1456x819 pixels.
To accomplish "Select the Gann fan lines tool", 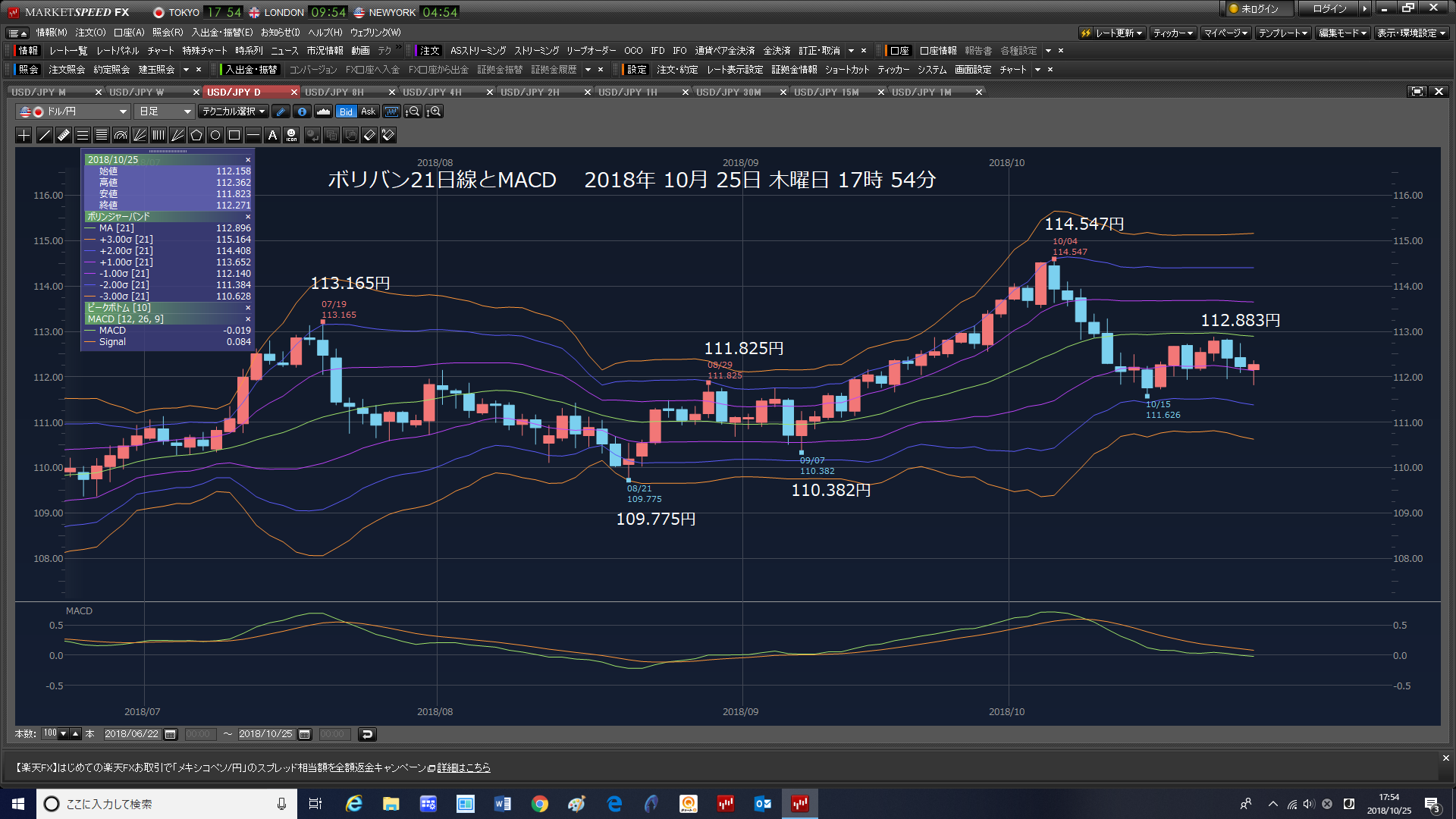I will coord(140,135).
